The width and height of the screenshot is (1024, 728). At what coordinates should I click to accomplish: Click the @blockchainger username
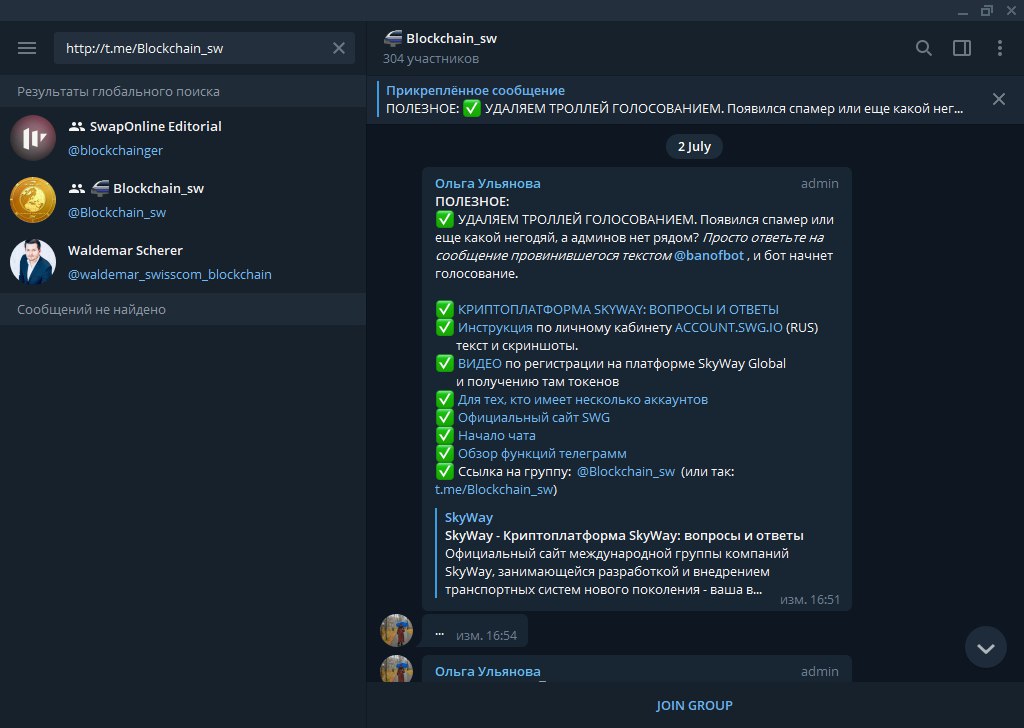pyautogui.click(x=116, y=150)
